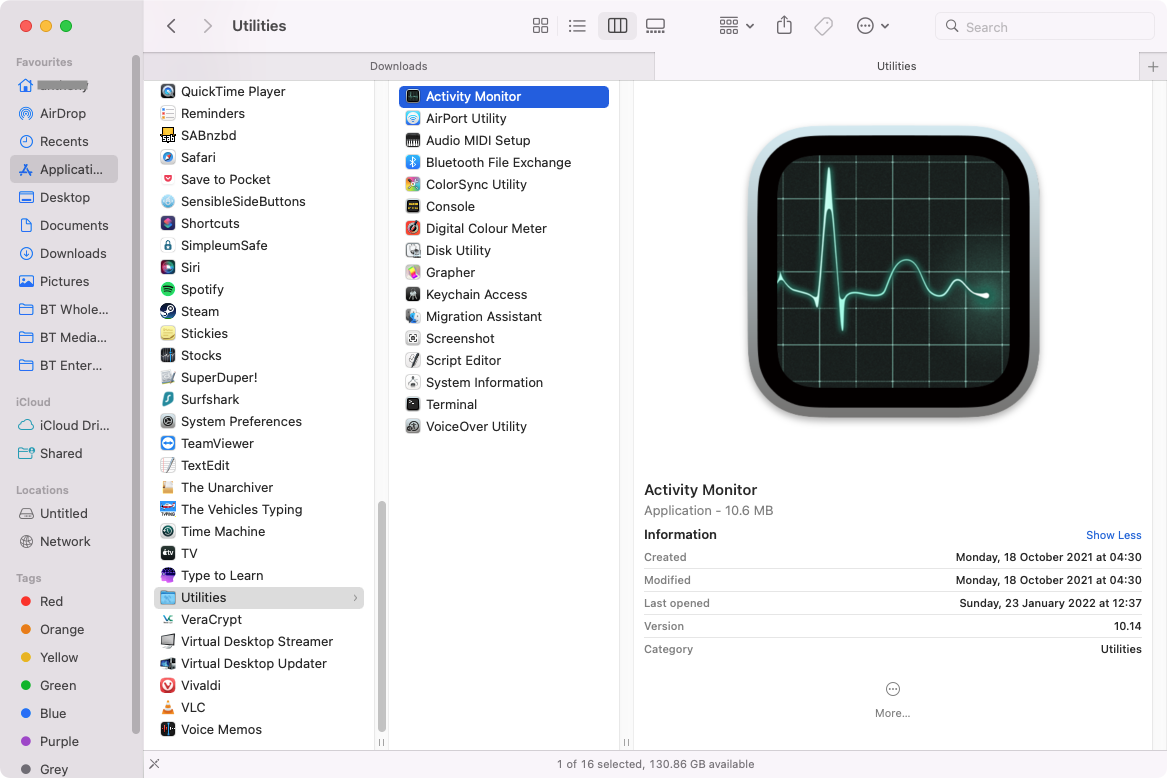
Task: Select the Grapher app icon
Action: click(413, 272)
